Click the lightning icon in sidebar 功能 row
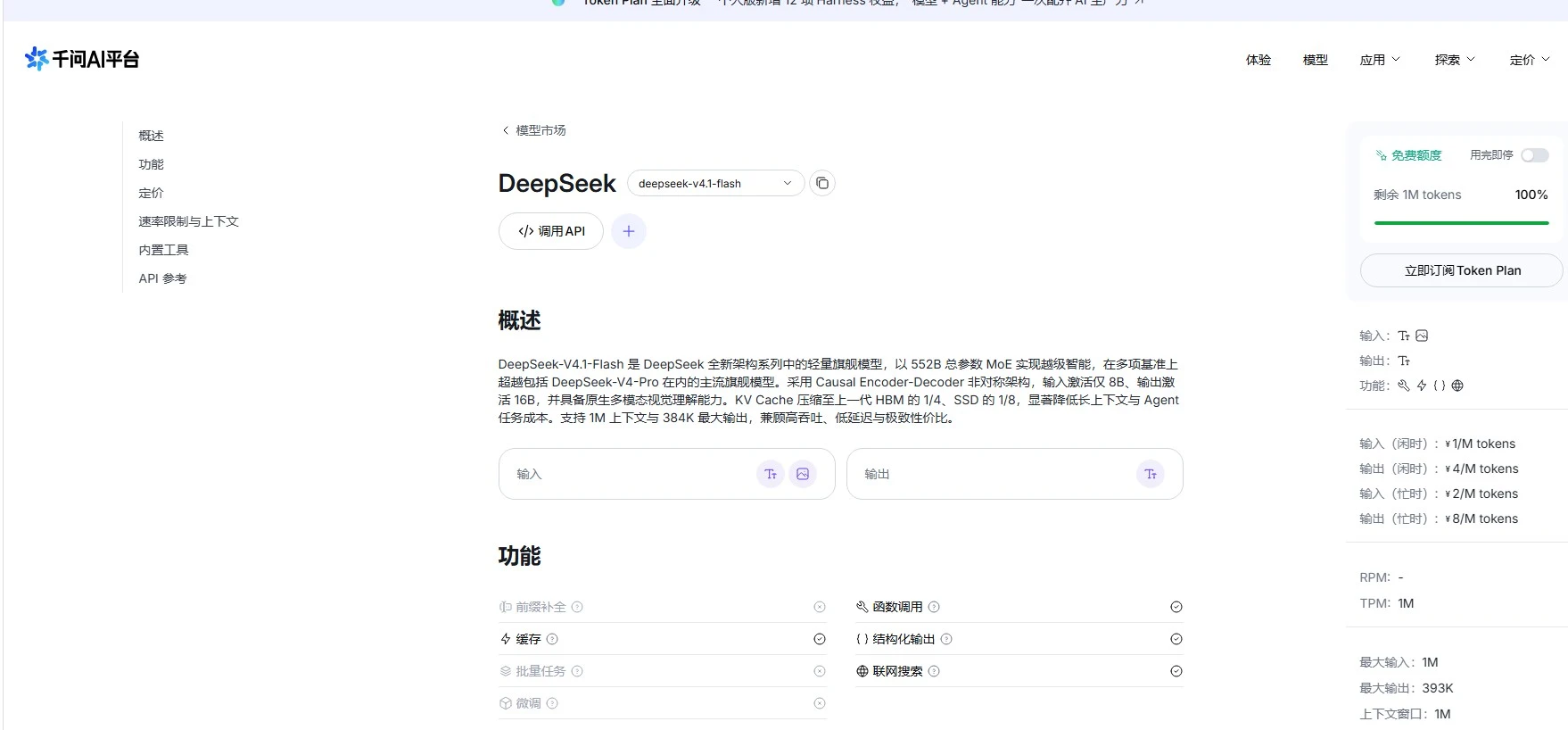1568x730 pixels. coord(1422,386)
